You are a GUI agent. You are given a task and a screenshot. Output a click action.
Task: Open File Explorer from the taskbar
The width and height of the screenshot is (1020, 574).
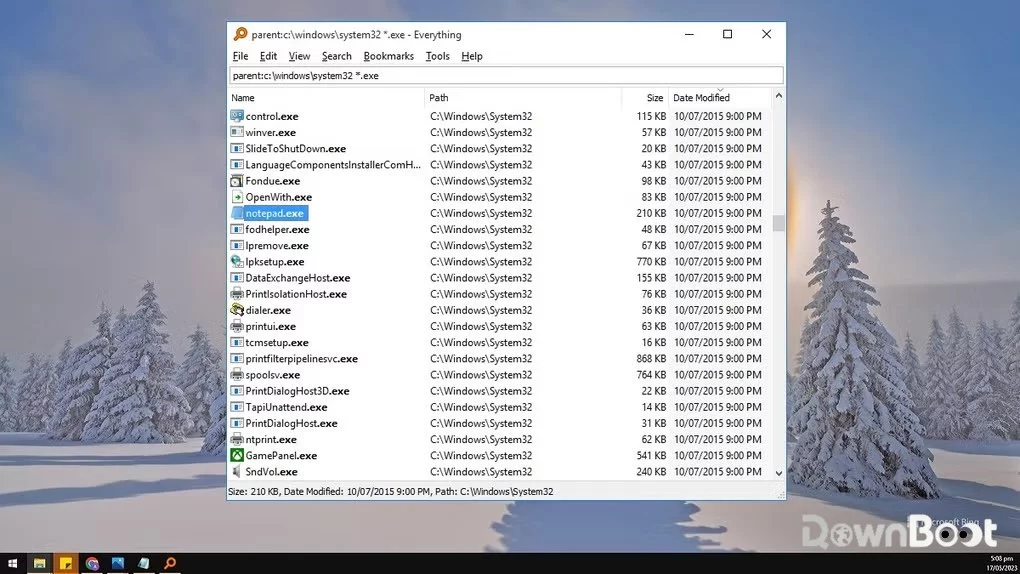point(40,563)
